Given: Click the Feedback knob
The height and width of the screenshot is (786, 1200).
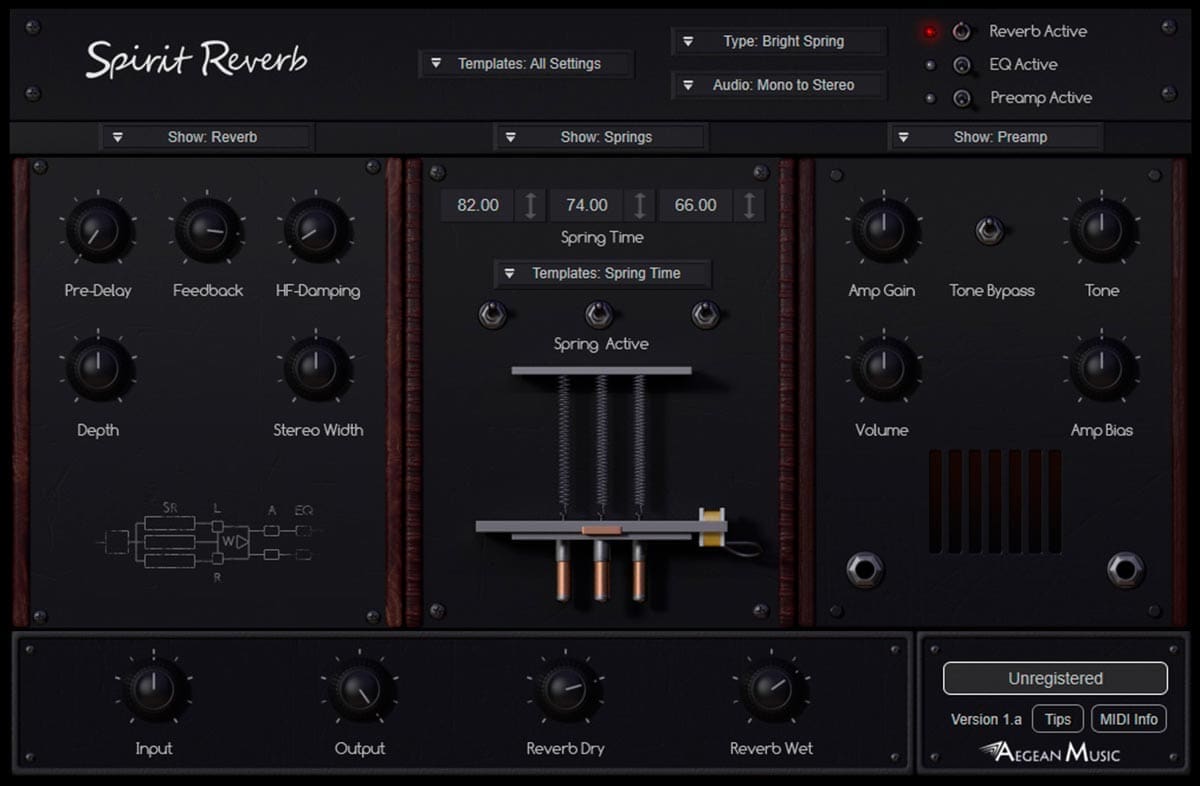Looking at the screenshot, I should point(208,230).
